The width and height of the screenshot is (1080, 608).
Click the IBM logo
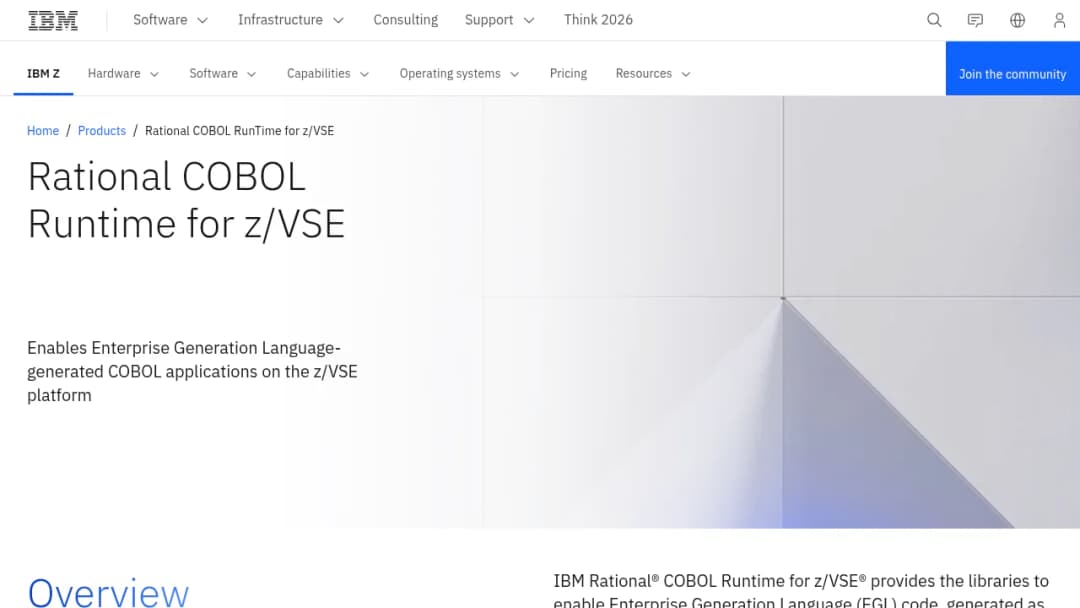point(53,21)
